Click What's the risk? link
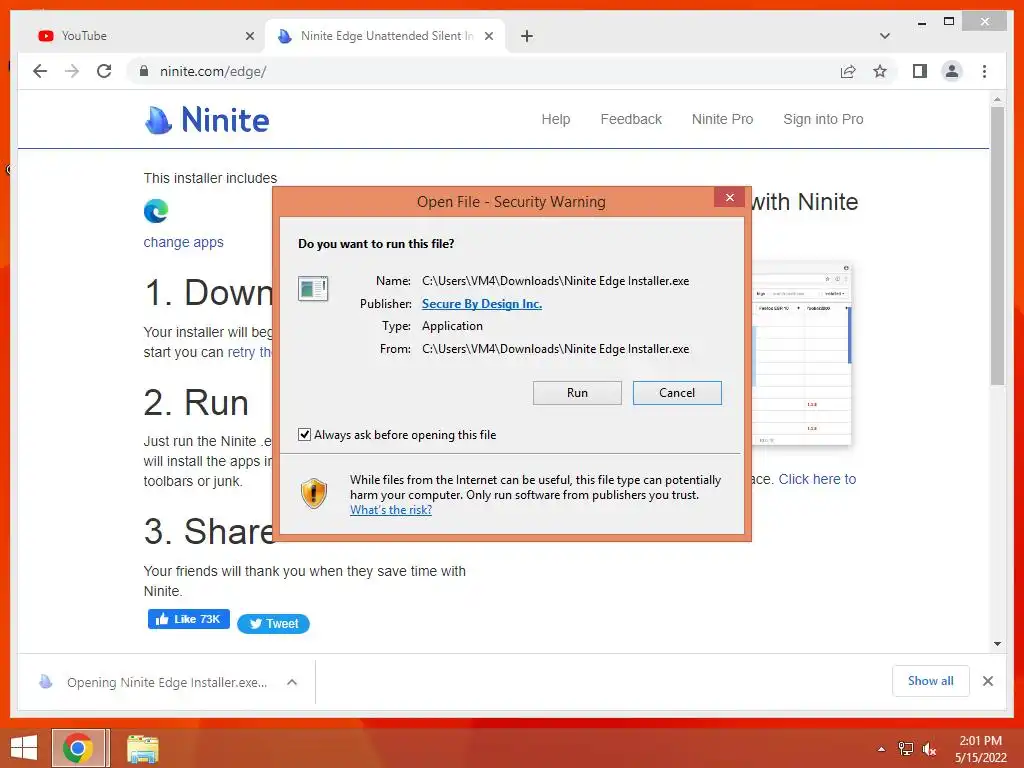 coord(391,510)
